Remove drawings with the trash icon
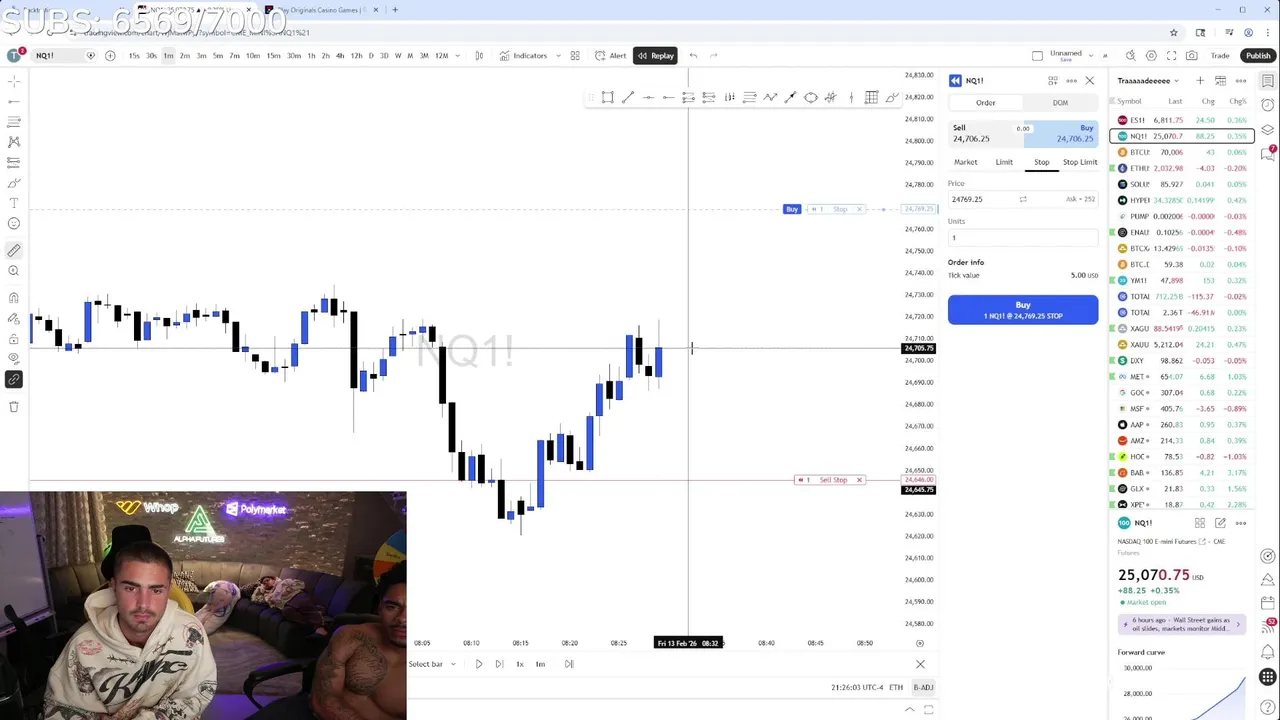The image size is (1280, 720). 14,407
